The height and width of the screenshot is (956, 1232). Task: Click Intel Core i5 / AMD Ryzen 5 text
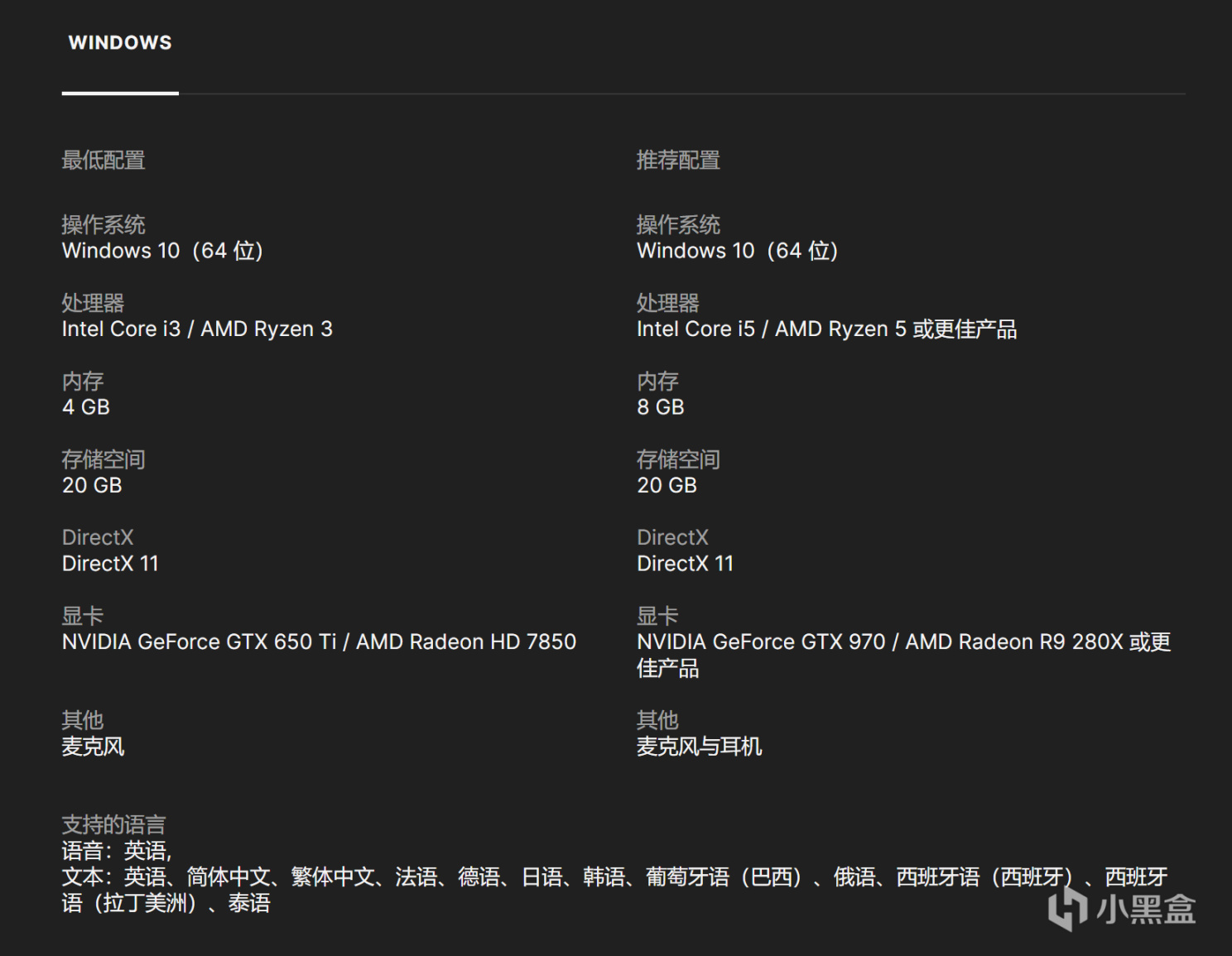pos(826,329)
